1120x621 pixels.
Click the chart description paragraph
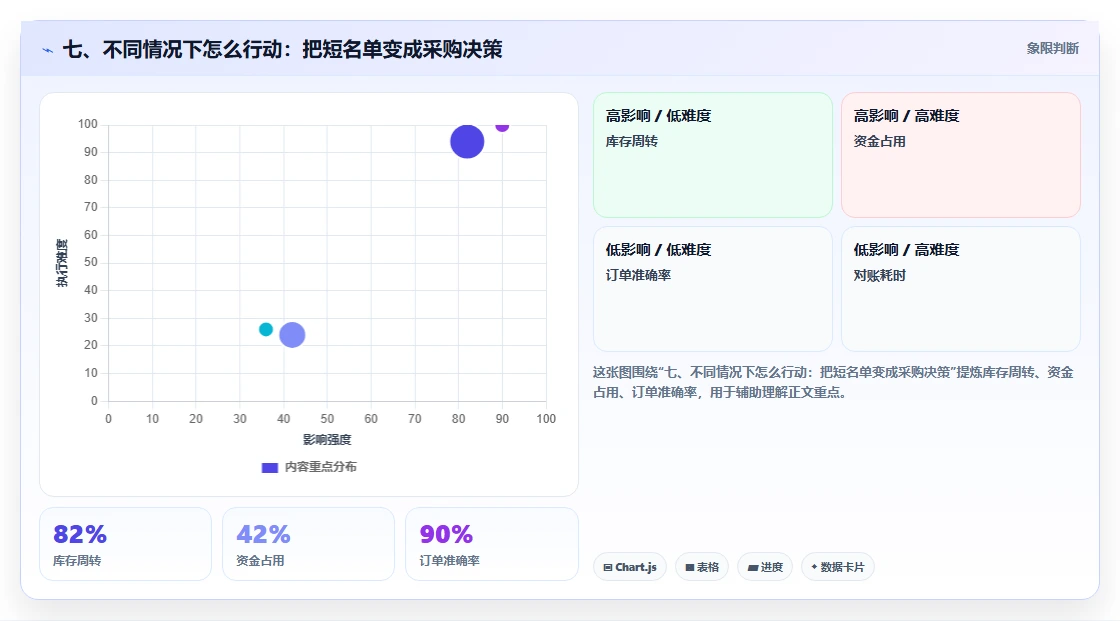[833, 382]
